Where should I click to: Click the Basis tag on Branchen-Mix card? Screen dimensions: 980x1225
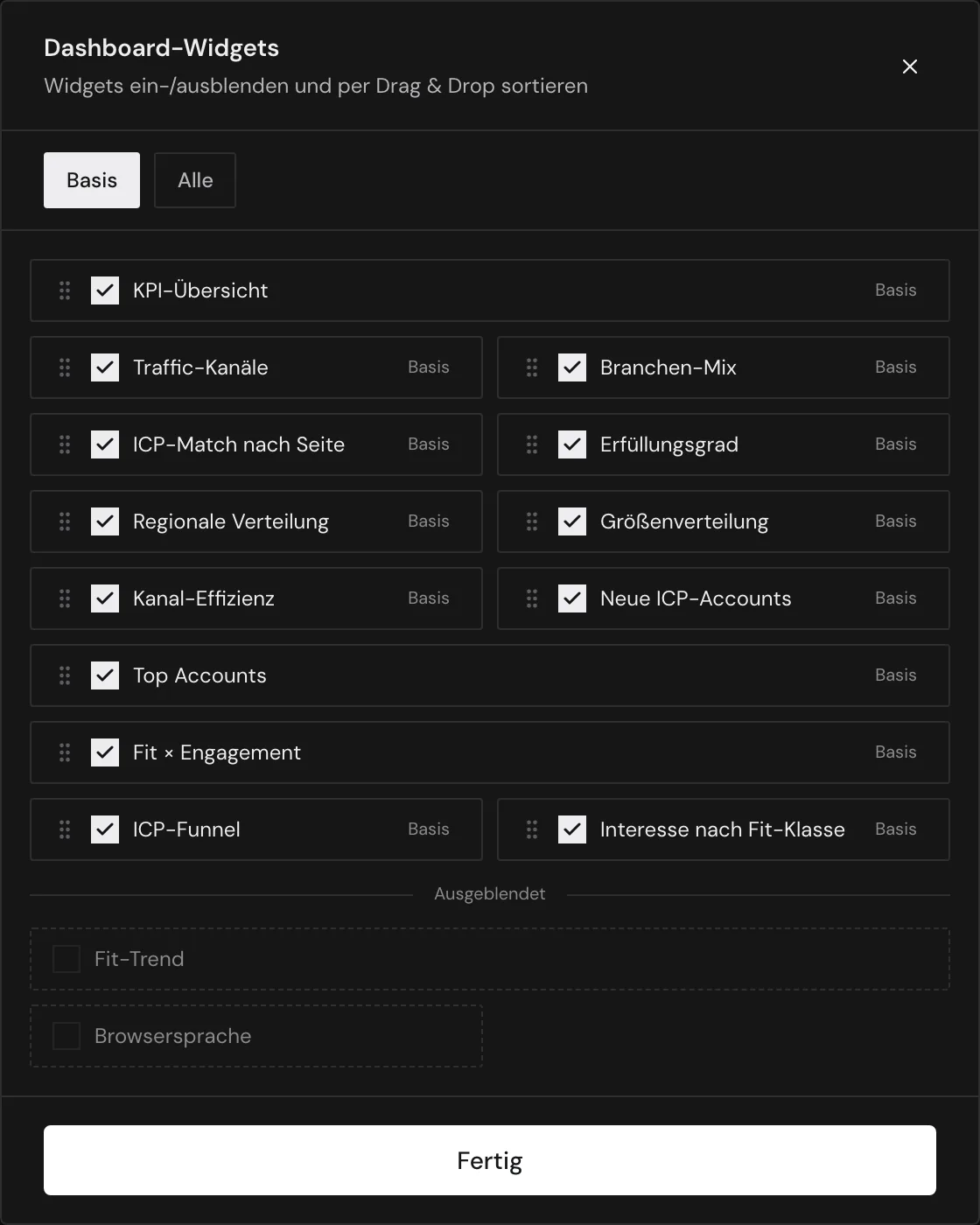coord(896,367)
